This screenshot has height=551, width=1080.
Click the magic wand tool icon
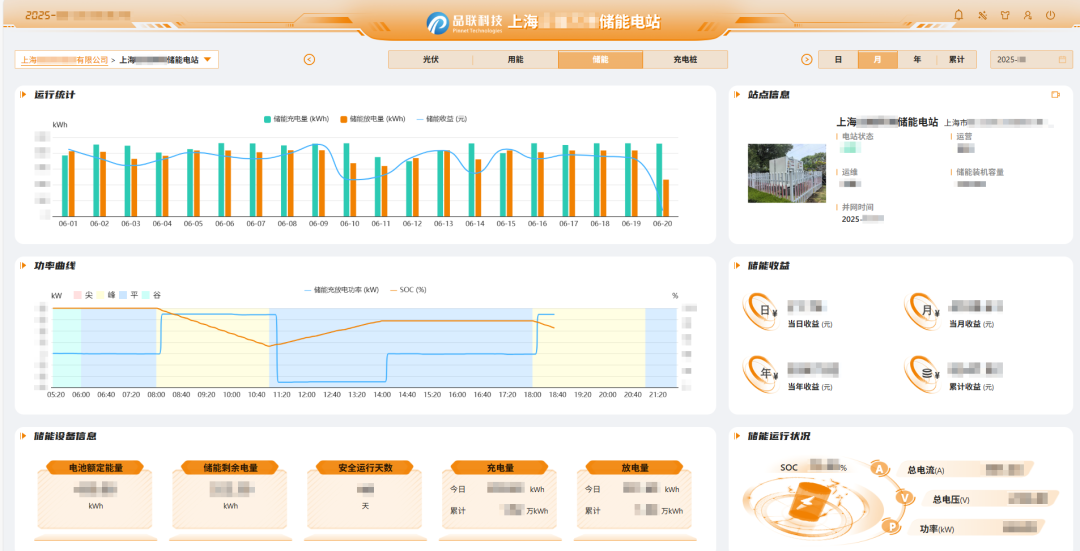tap(982, 15)
